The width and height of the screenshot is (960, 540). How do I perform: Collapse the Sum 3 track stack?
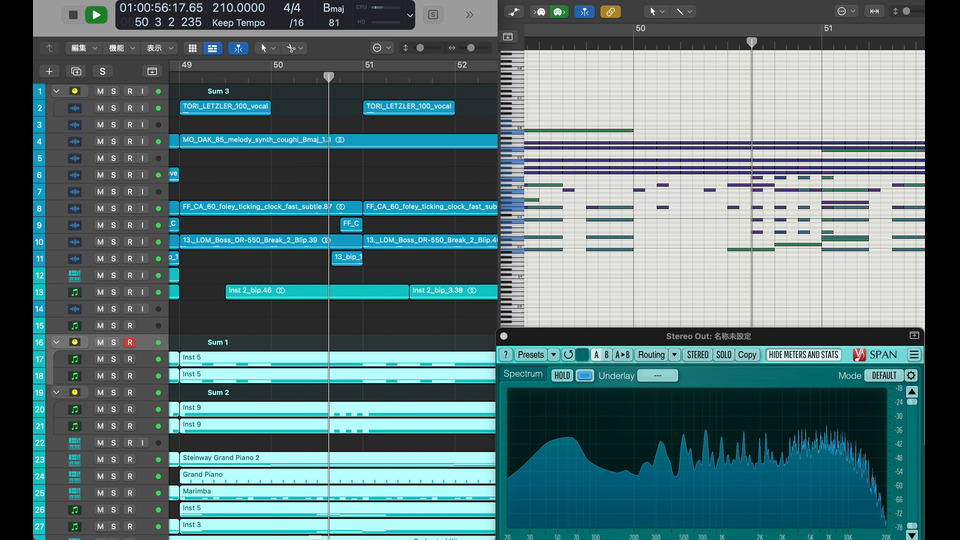(56, 91)
